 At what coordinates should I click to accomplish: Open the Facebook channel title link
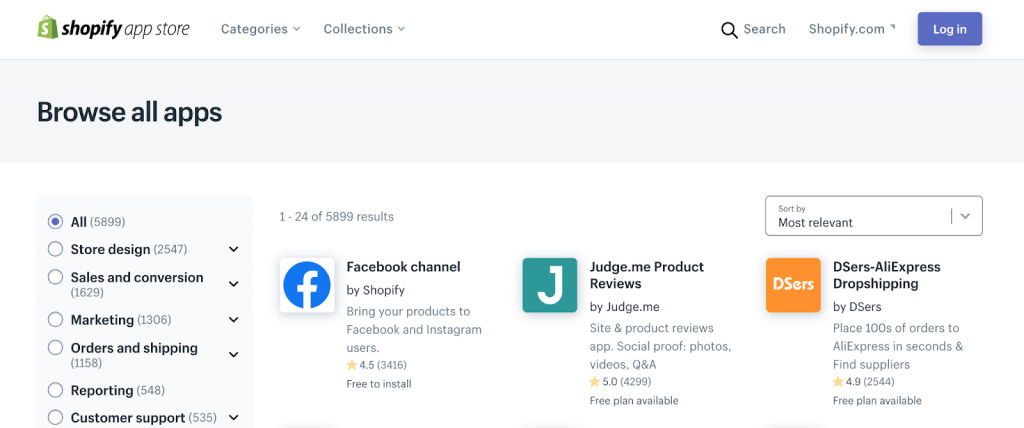(x=404, y=267)
